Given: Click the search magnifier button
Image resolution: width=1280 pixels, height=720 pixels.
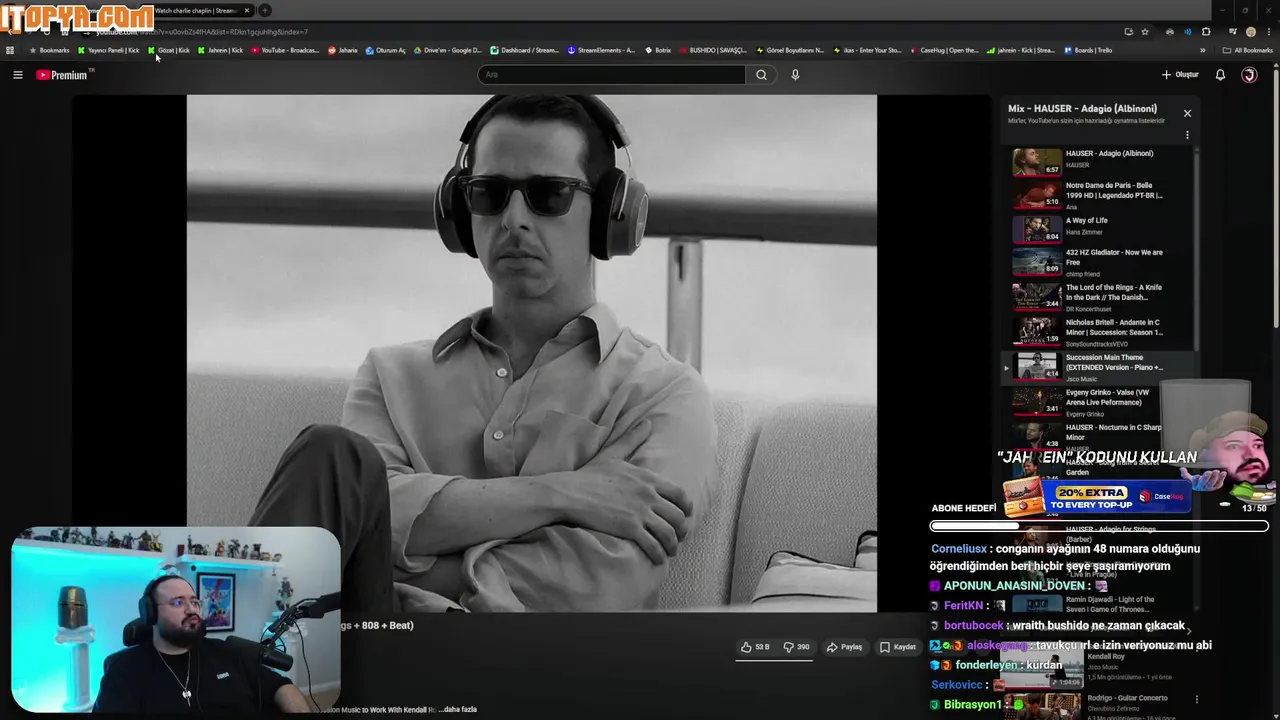Looking at the screenshot, I should point(761,75).
